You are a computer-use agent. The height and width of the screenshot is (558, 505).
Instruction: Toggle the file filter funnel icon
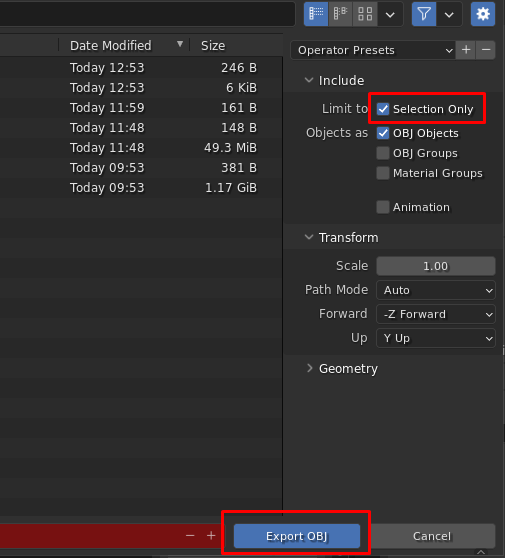tap(424, 14)
